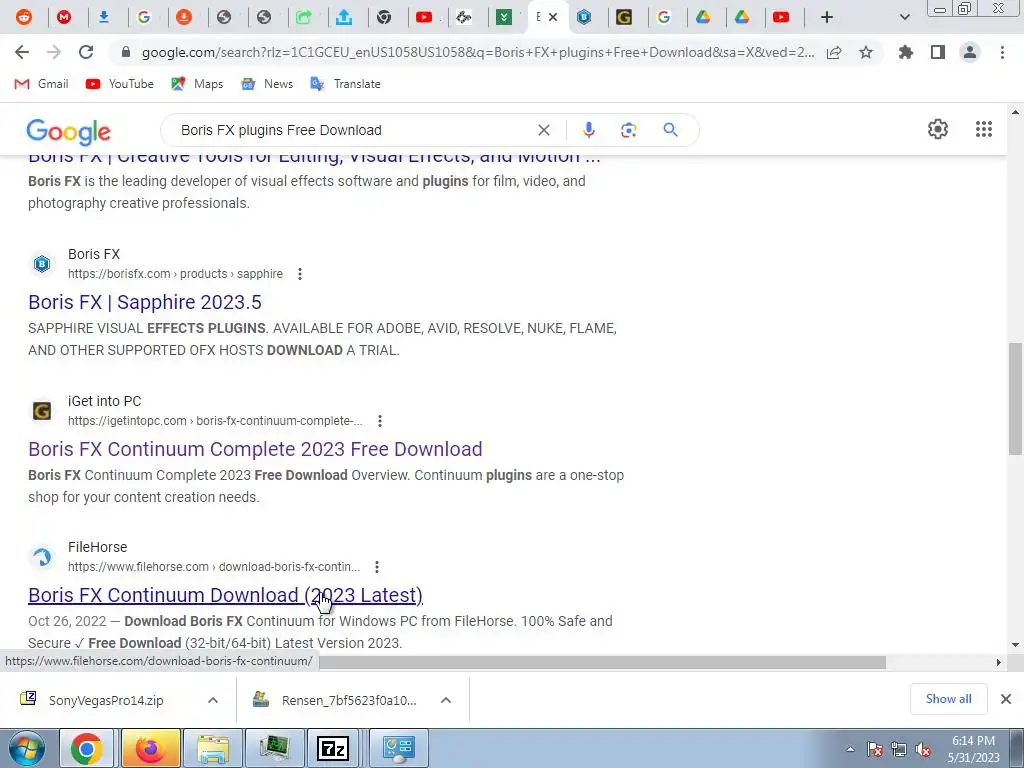The width and height of the screenshot is (1024, 768).
Task: Open 7-Zip from the taskbar
Action: 332,748
